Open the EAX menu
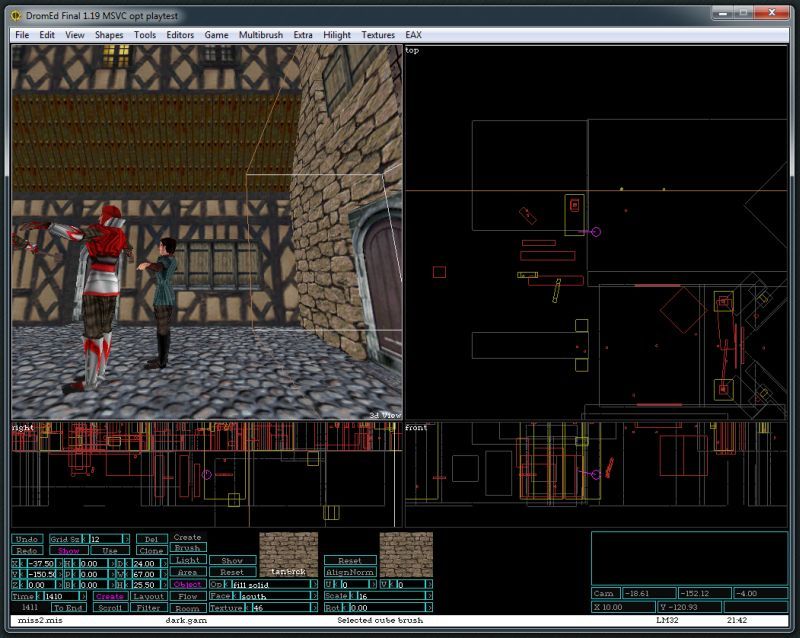Screen dimensions: 800x638 click(x=413, y=35)
